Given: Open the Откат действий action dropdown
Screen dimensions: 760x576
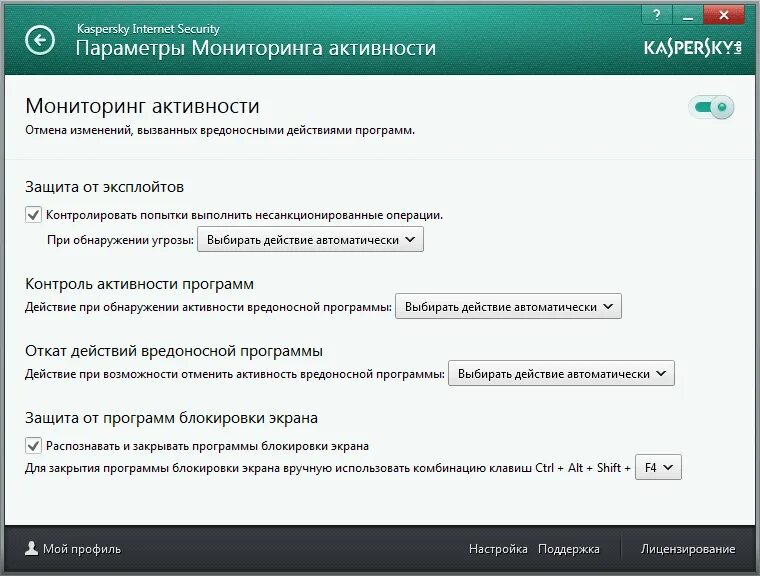Looking at the screenshot, I should [561, 373].
